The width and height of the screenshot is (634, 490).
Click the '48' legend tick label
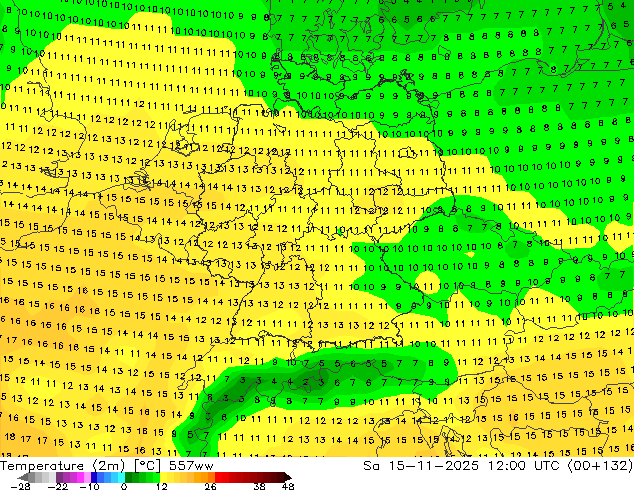pyautogui.click(x=288, y=486)
